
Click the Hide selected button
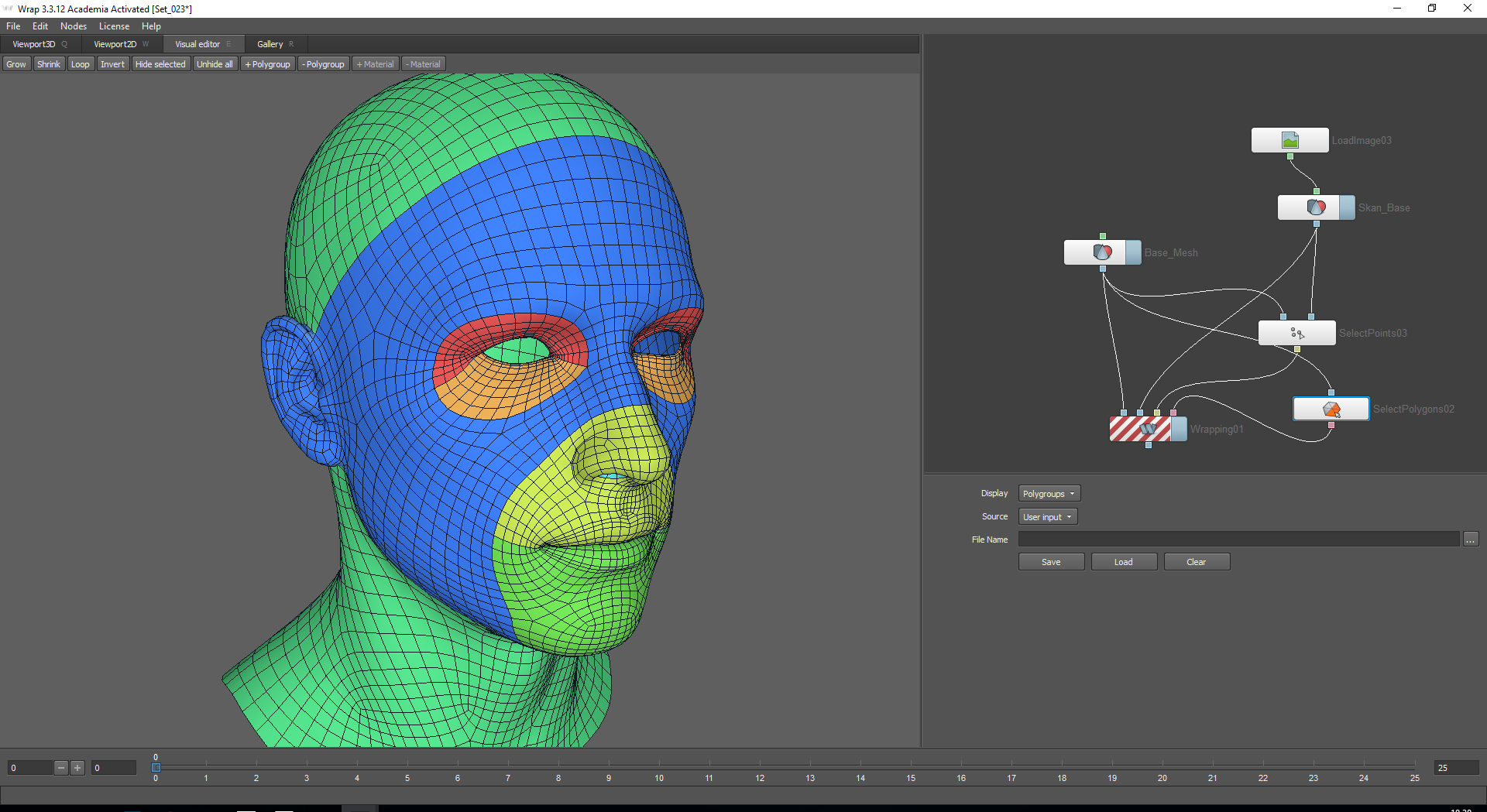tap(160, 64)
